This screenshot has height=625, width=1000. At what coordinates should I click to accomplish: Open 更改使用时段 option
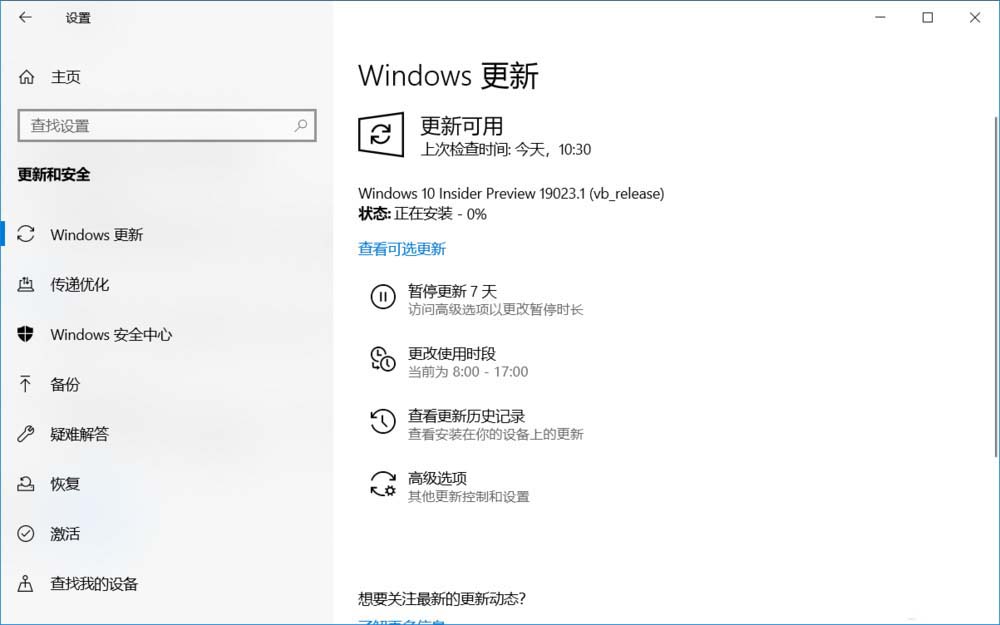click(x=452, y=354)
